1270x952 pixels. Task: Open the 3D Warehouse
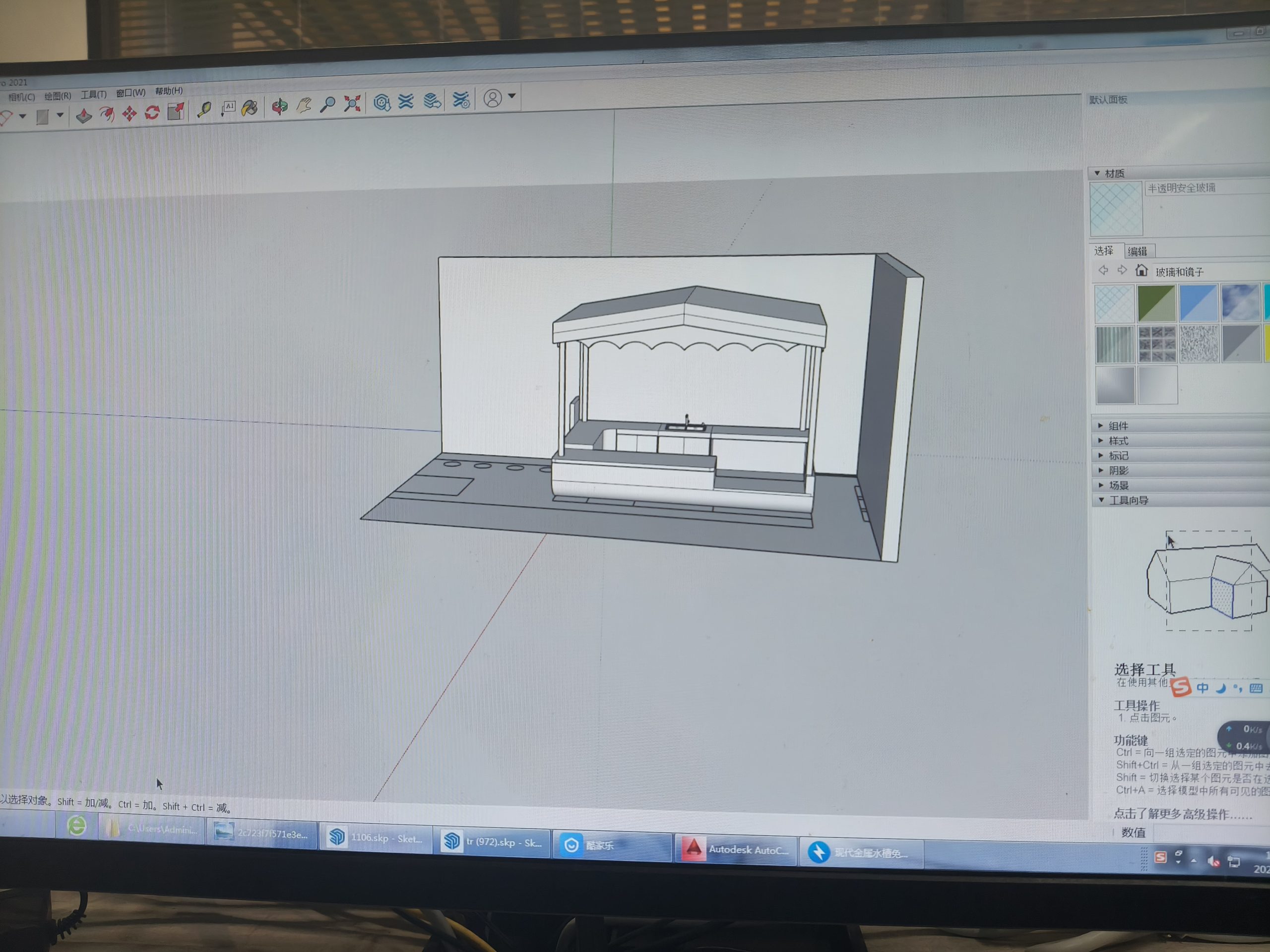click(x=382, y=103)
